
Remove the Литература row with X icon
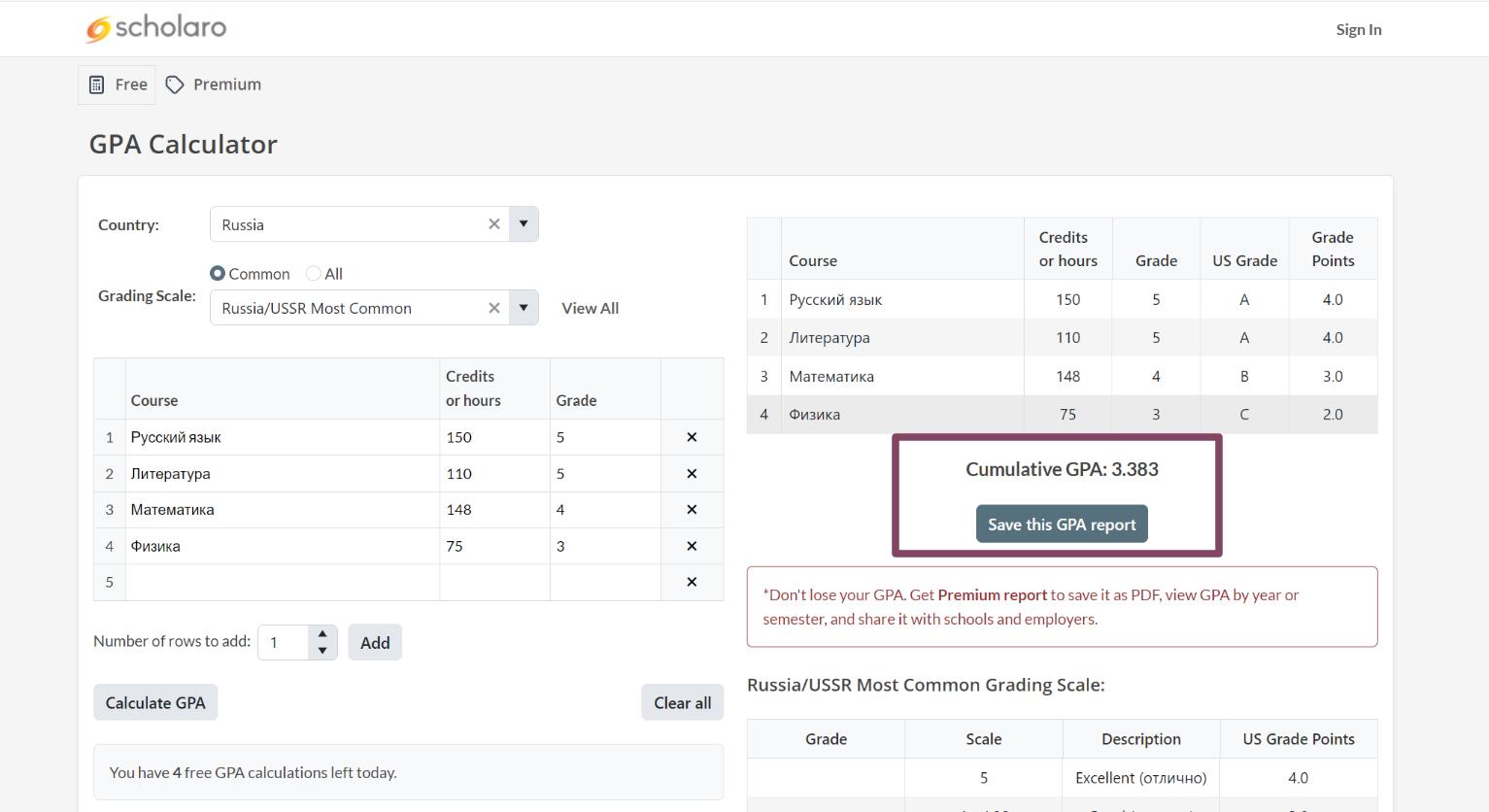[x=692, y=474]
